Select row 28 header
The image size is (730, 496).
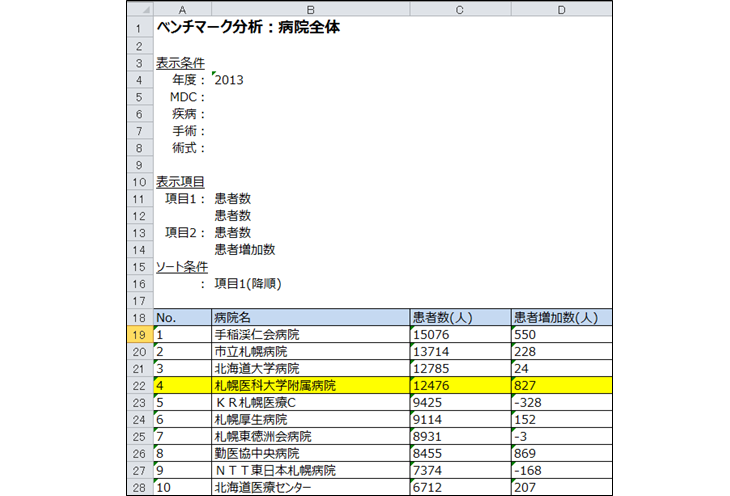(x=140, y=488)
